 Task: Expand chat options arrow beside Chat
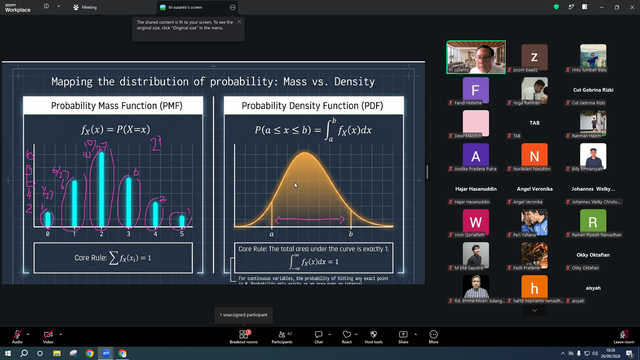[x=329, y=334]
